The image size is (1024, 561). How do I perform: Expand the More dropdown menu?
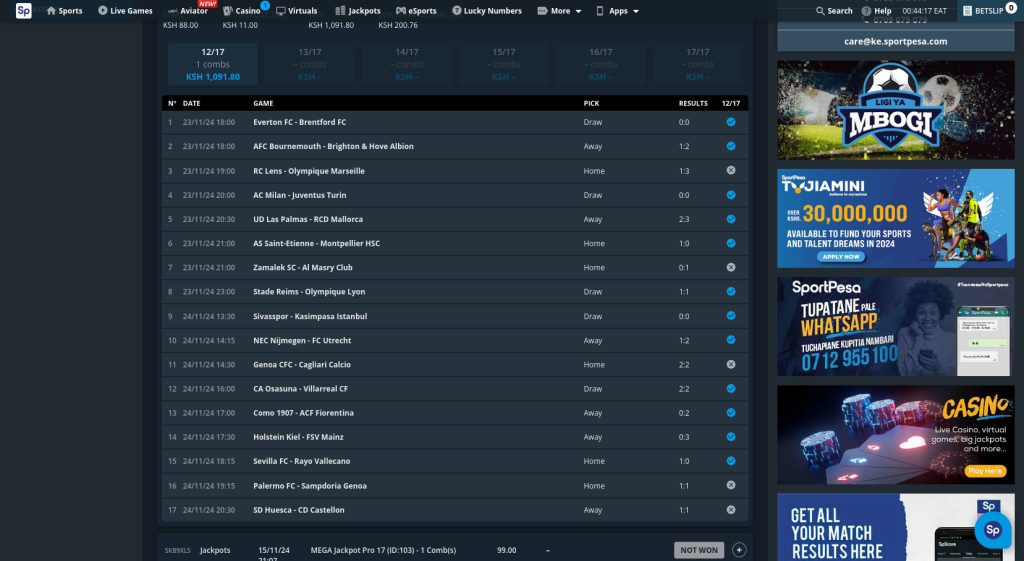point(559,10)
